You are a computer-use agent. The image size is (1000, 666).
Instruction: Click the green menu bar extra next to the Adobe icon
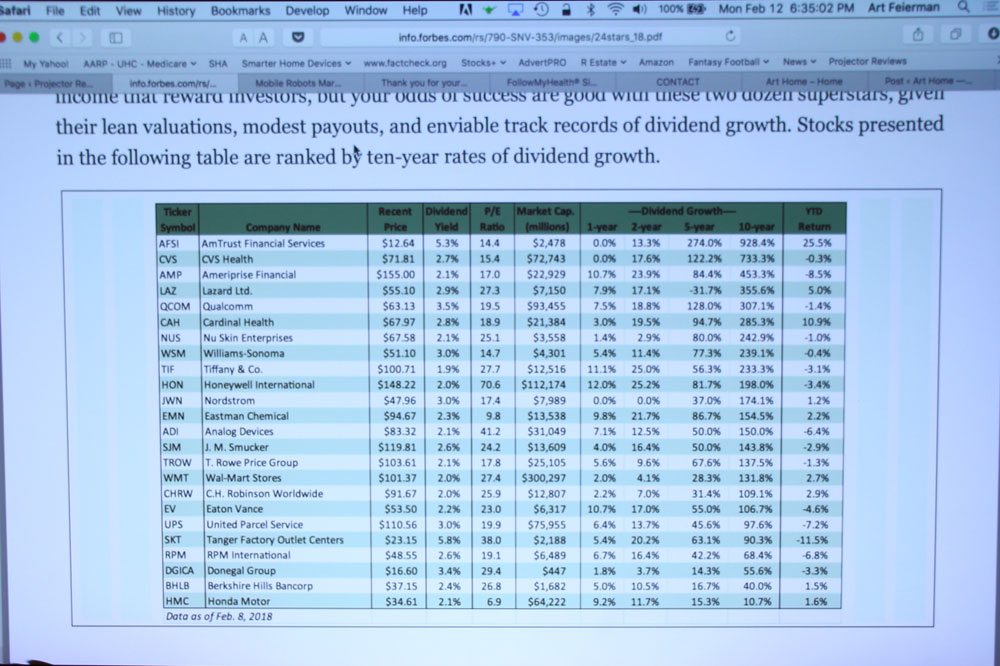(490, 10)
